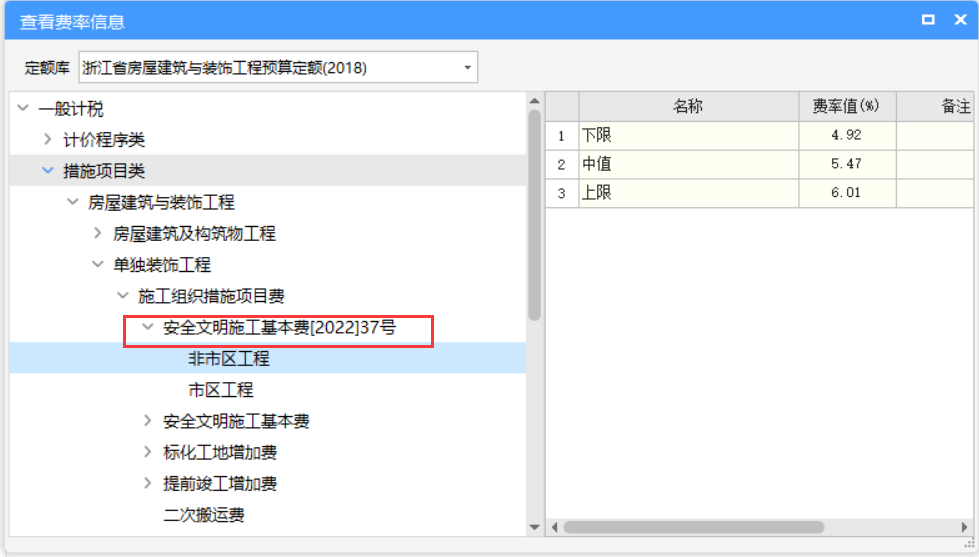Image resolution: width=979 pixels, height=557 pixels.
Task: Click table horizontal scrollbar left arrow
Action: click(x=554, y=528)
